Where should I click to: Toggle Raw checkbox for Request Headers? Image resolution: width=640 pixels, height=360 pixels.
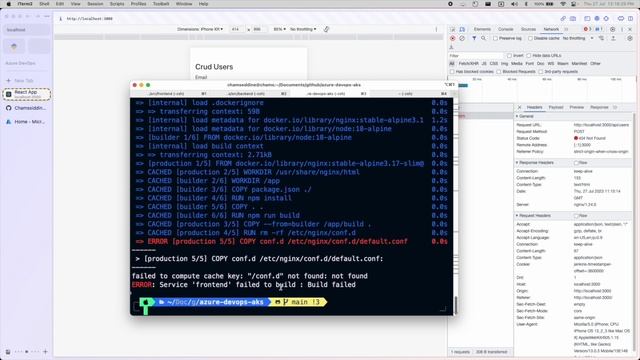click(576, 216)
